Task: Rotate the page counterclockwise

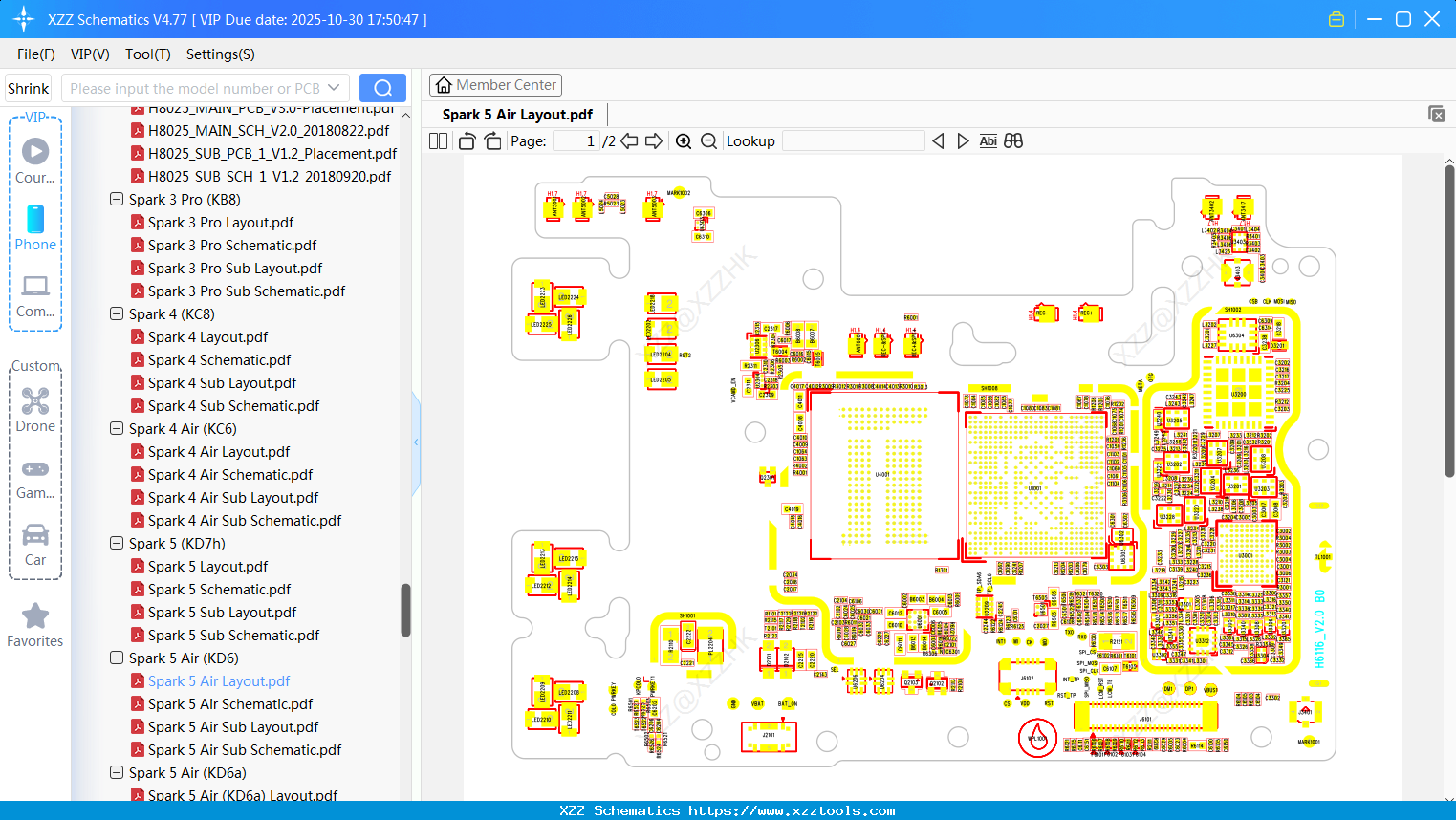Action: [x=466, y=140]
